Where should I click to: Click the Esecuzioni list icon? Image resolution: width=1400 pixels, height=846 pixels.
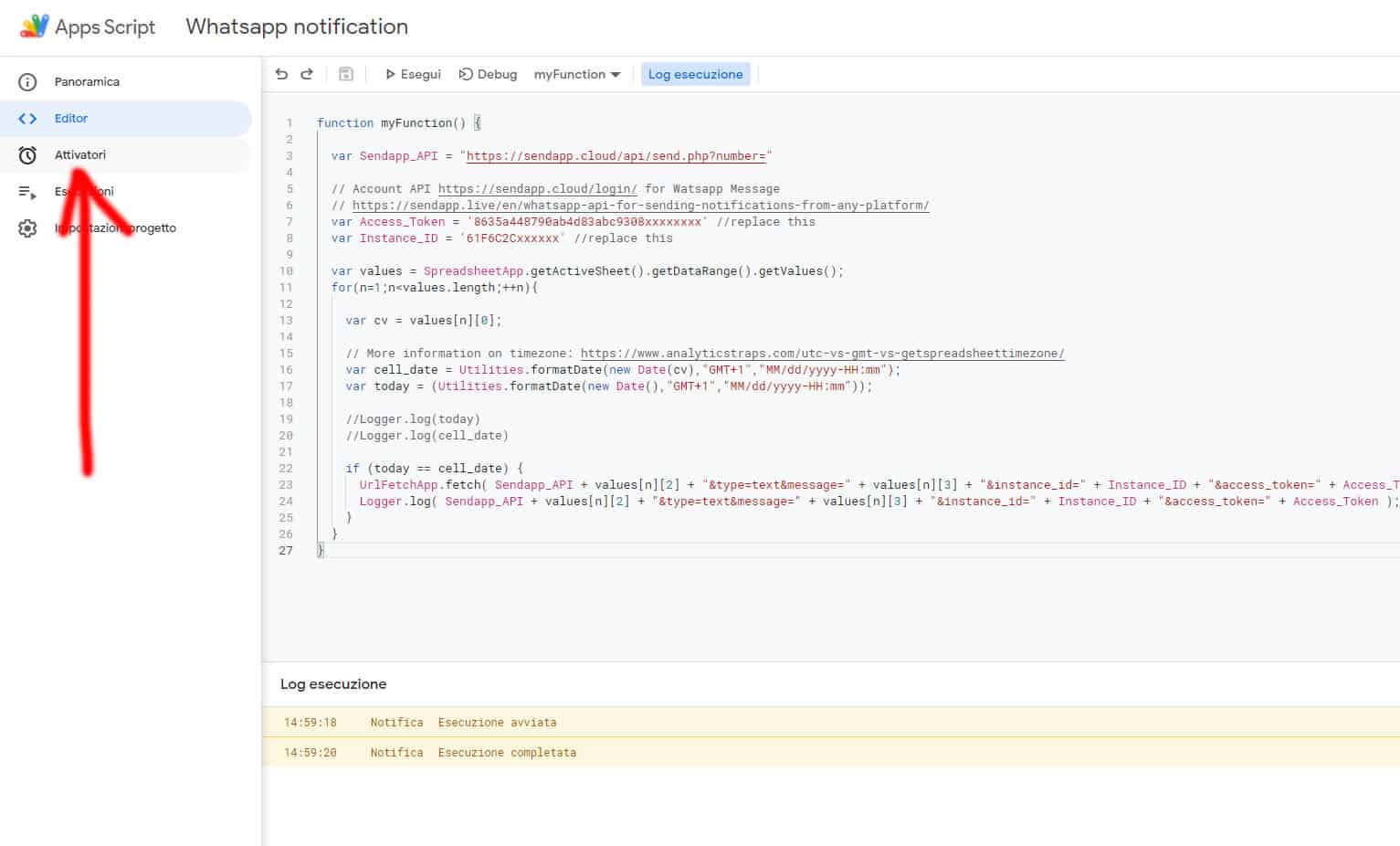pos(27,192)
